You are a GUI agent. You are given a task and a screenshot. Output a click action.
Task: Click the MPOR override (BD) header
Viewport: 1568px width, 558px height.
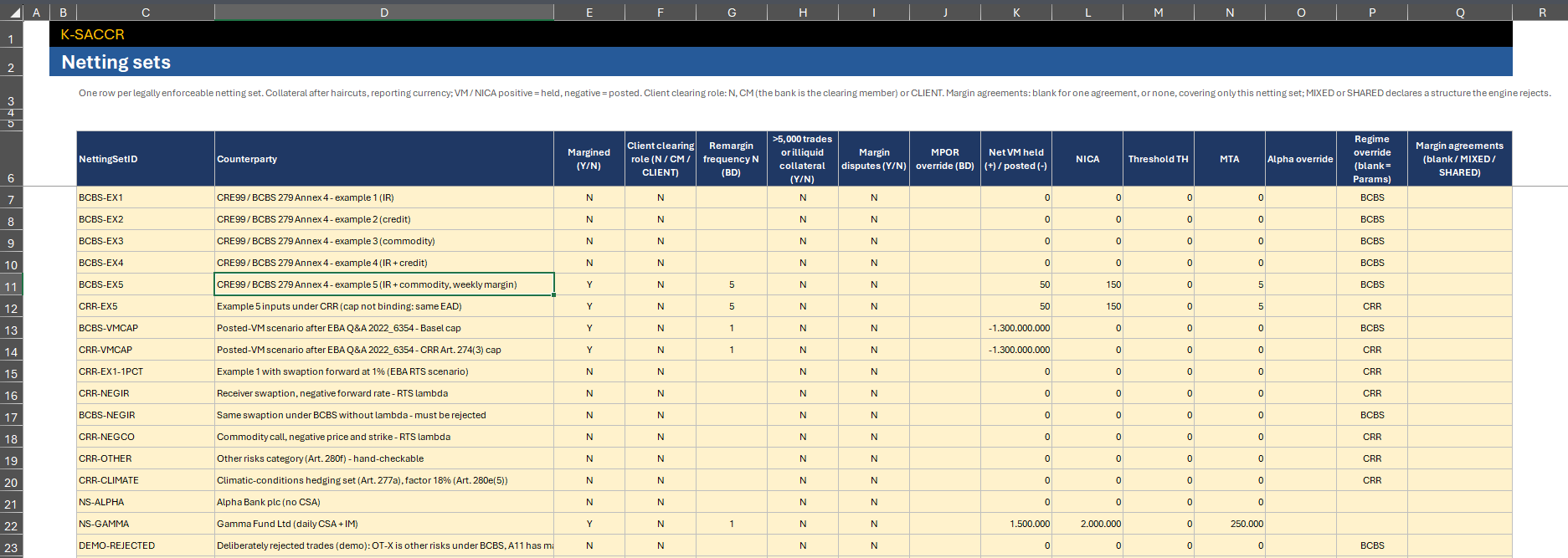pos(945,159)
